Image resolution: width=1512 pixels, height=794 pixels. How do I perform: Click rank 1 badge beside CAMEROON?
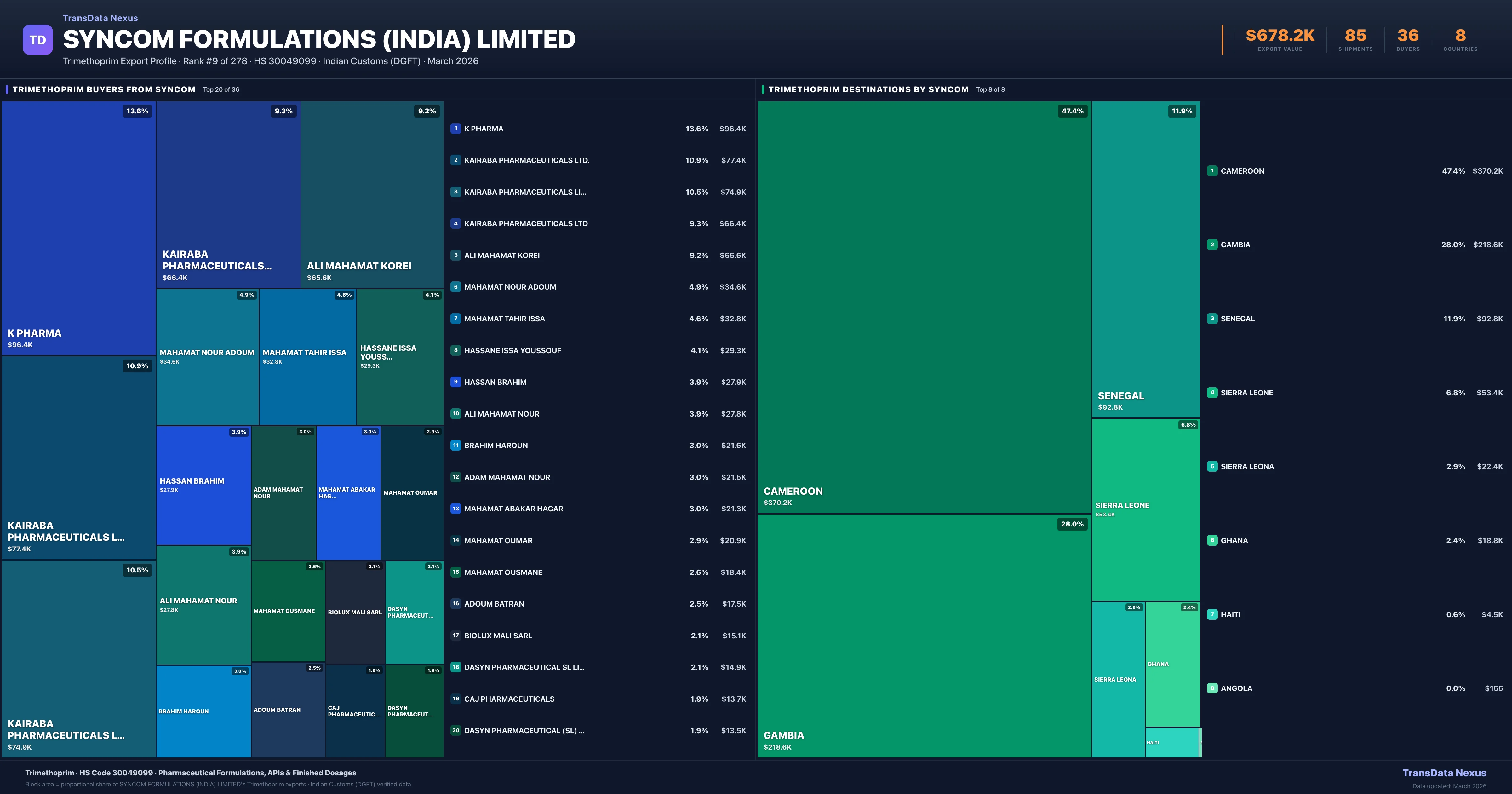pyautogui.click(x=1212, y=171)
